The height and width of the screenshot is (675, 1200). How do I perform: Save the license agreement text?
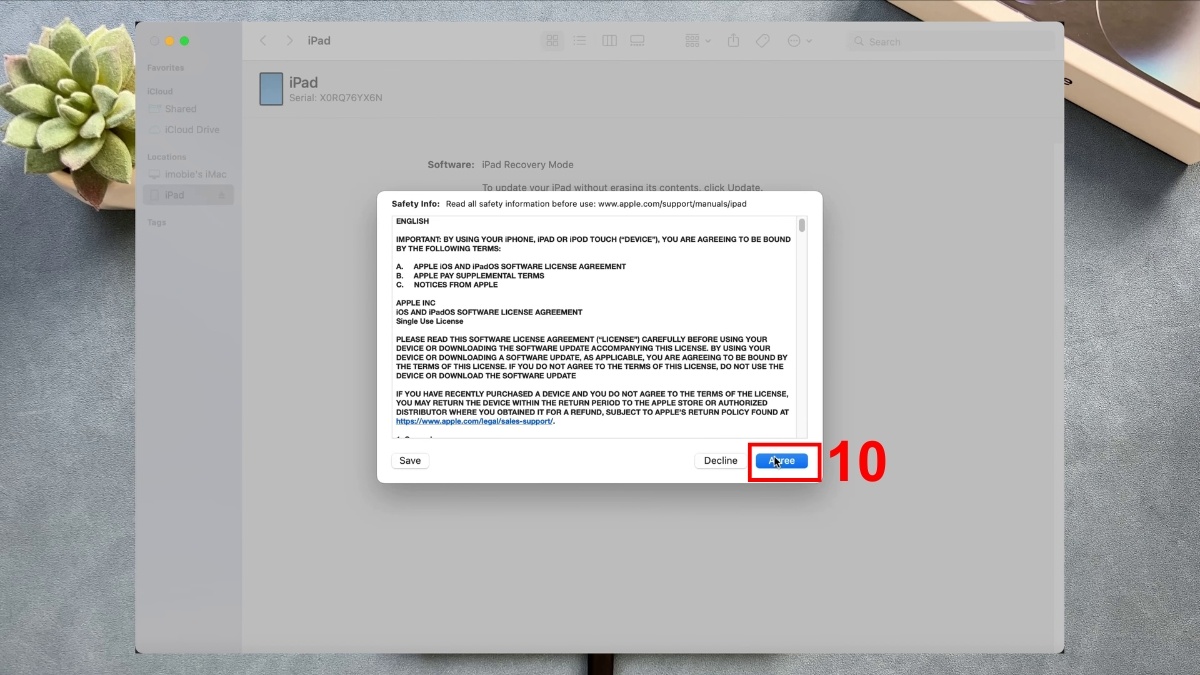pos(410,461)
